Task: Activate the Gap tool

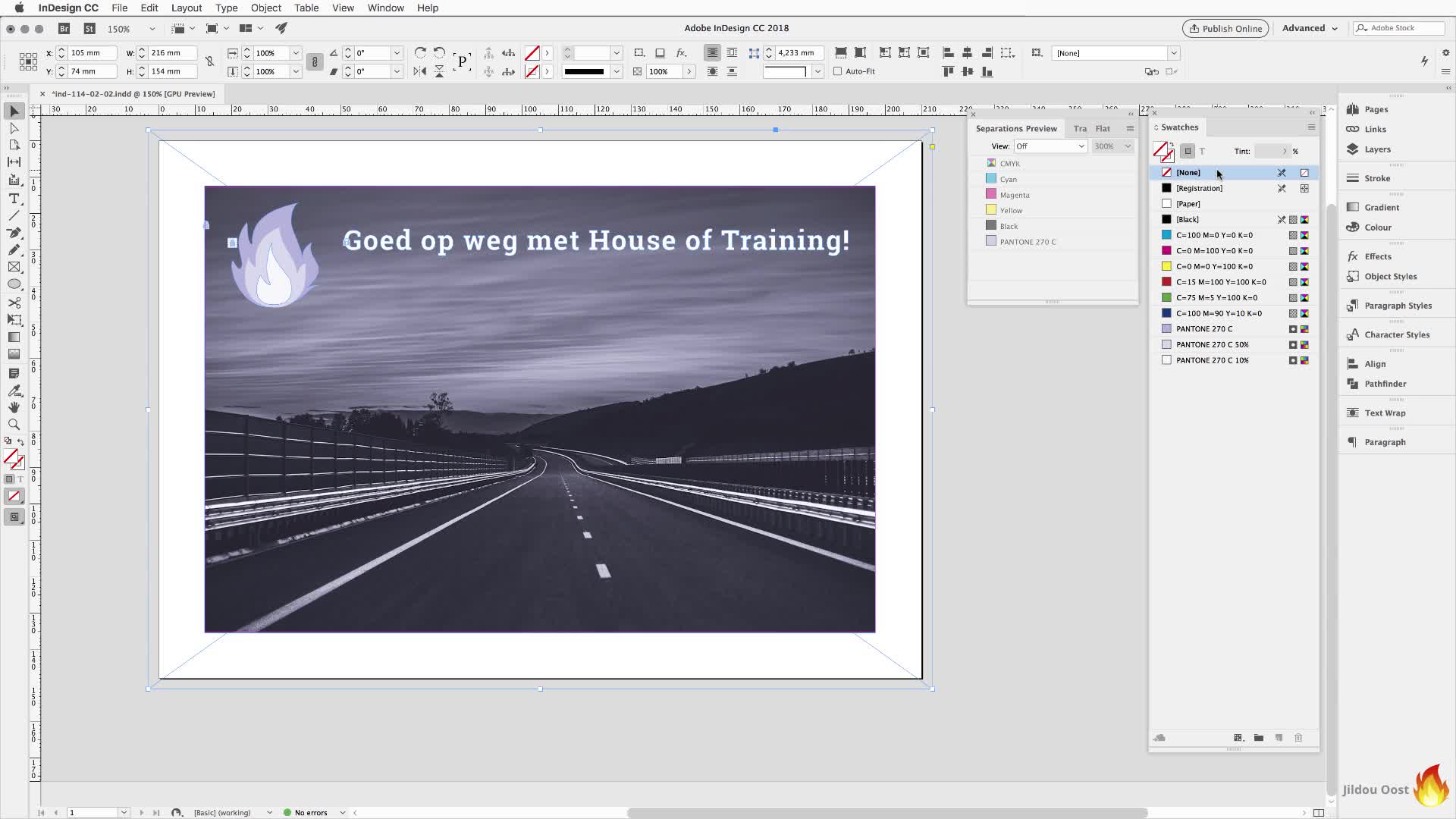Action: click(14, 162)
